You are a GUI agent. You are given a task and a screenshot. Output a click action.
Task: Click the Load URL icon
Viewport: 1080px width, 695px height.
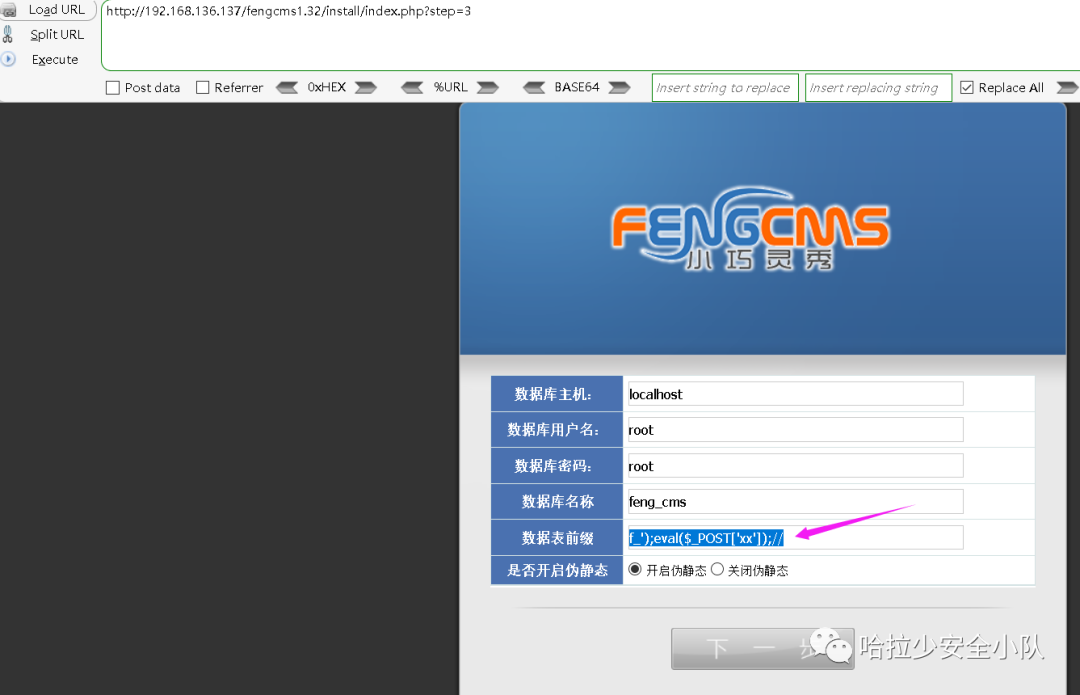point(9,10)
